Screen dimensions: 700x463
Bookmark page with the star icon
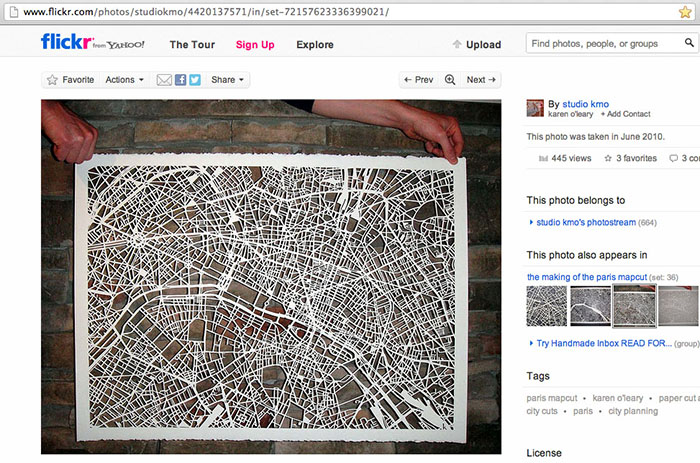(685, 11)
